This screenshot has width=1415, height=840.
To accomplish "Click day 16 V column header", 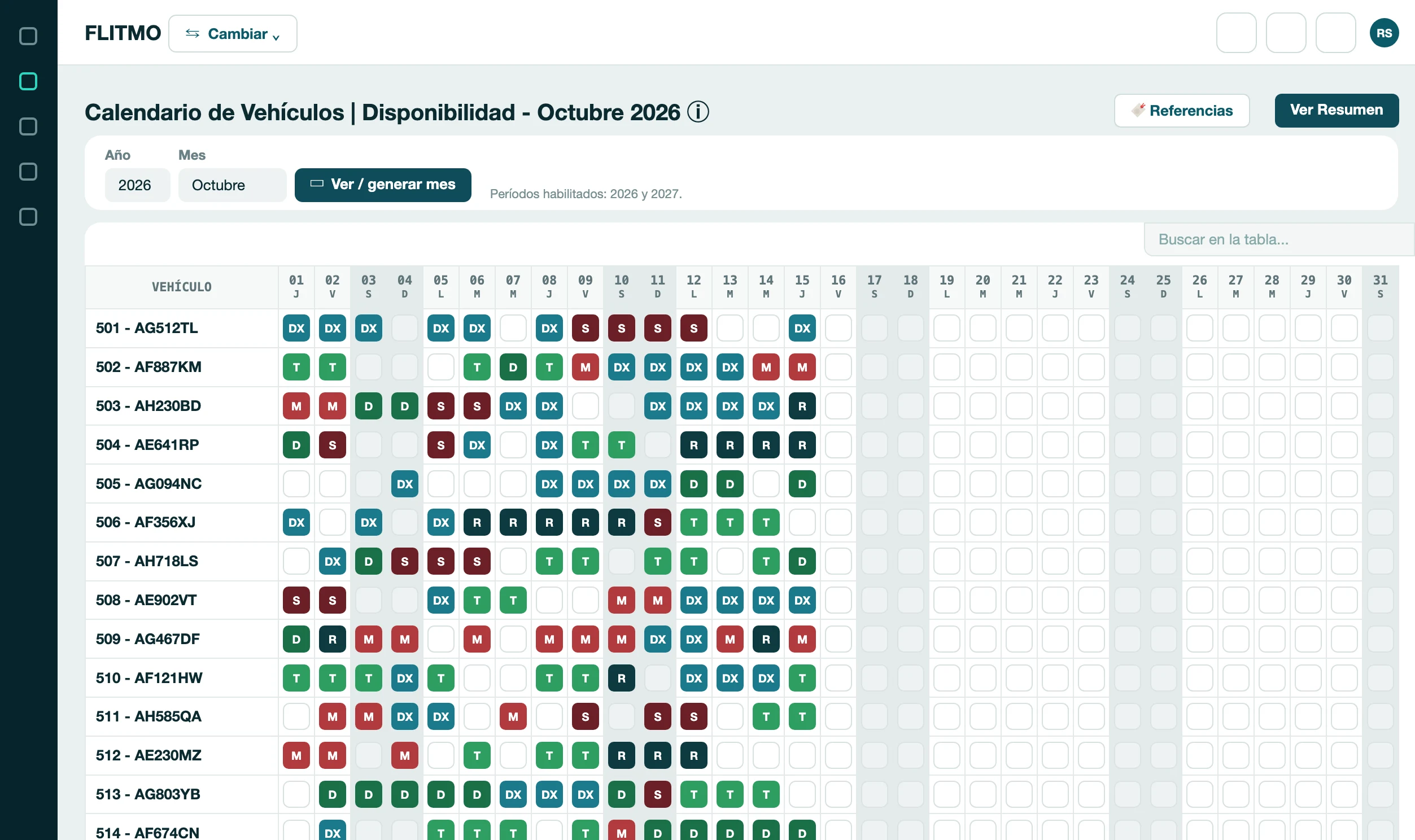I will 838,286.
